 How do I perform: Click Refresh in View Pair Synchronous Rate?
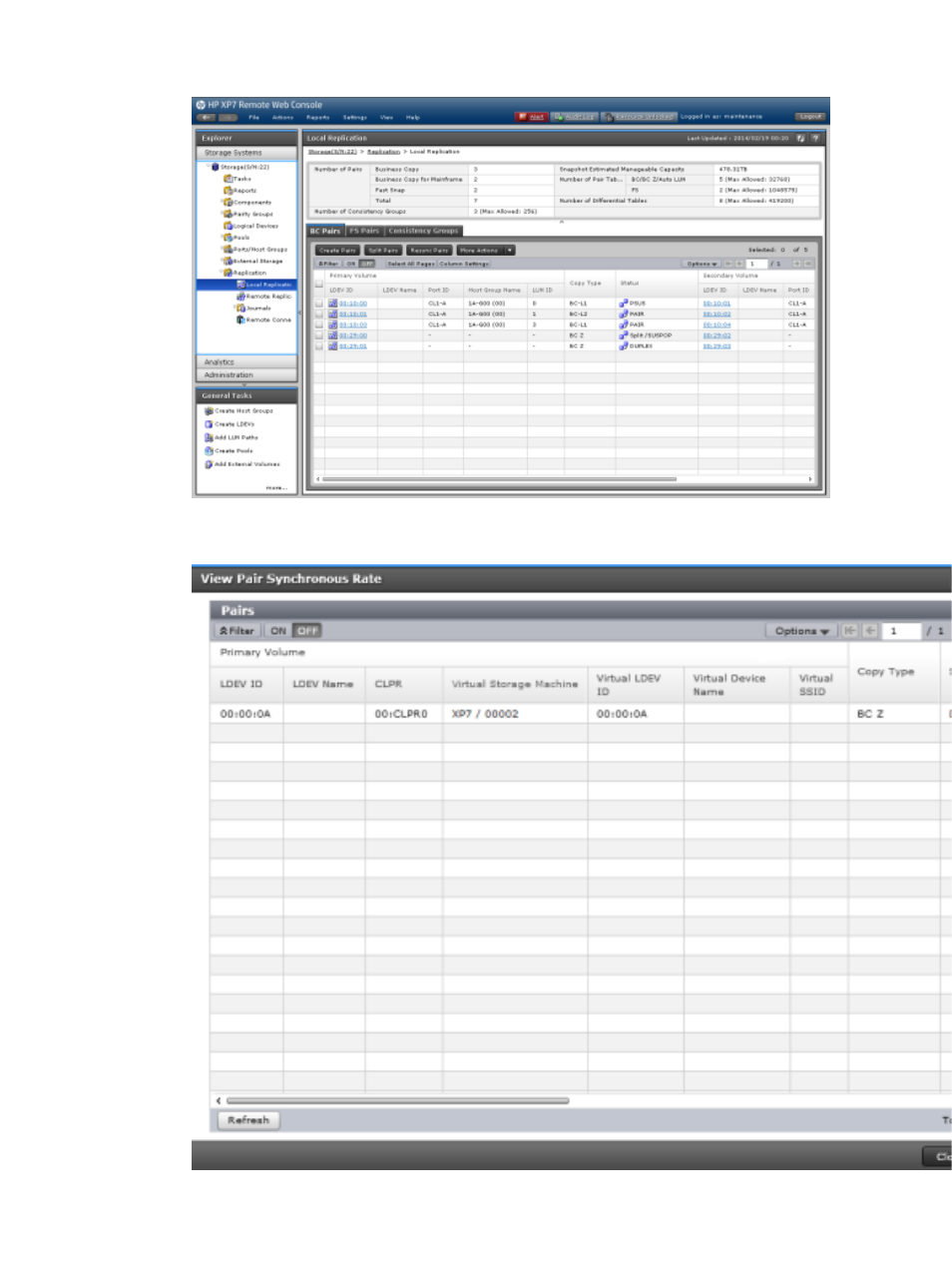click(248, 1120)
